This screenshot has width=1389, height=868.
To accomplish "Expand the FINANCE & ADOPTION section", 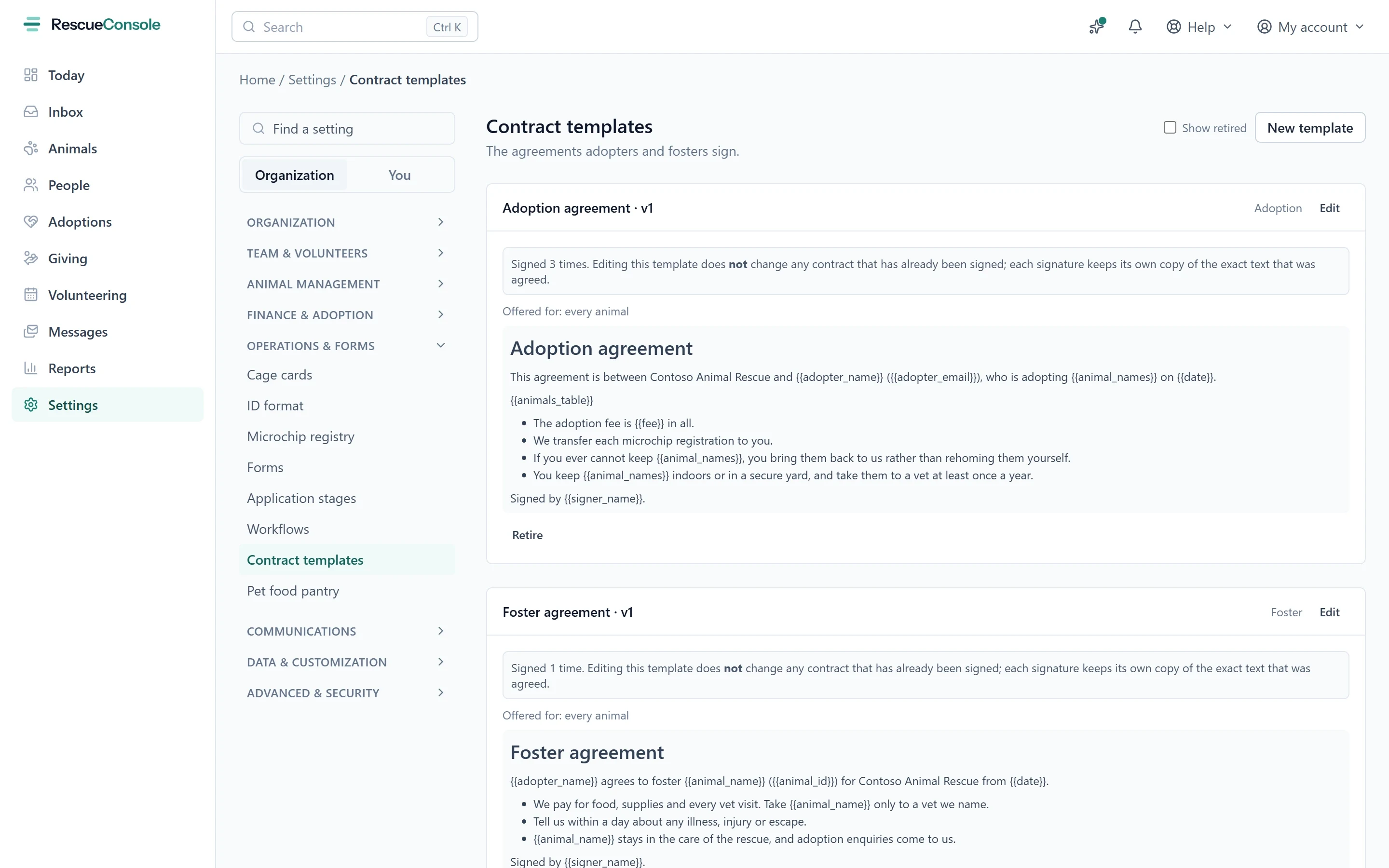I will [347, 315].
